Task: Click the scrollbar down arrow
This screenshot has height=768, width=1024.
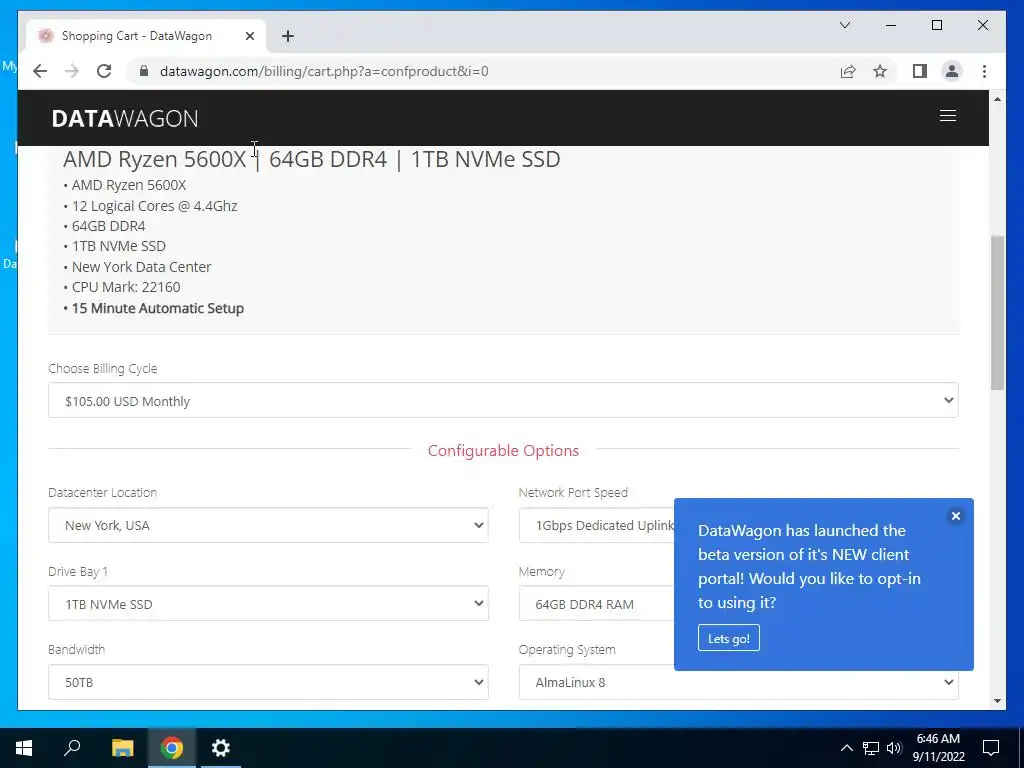Action: 997,701
